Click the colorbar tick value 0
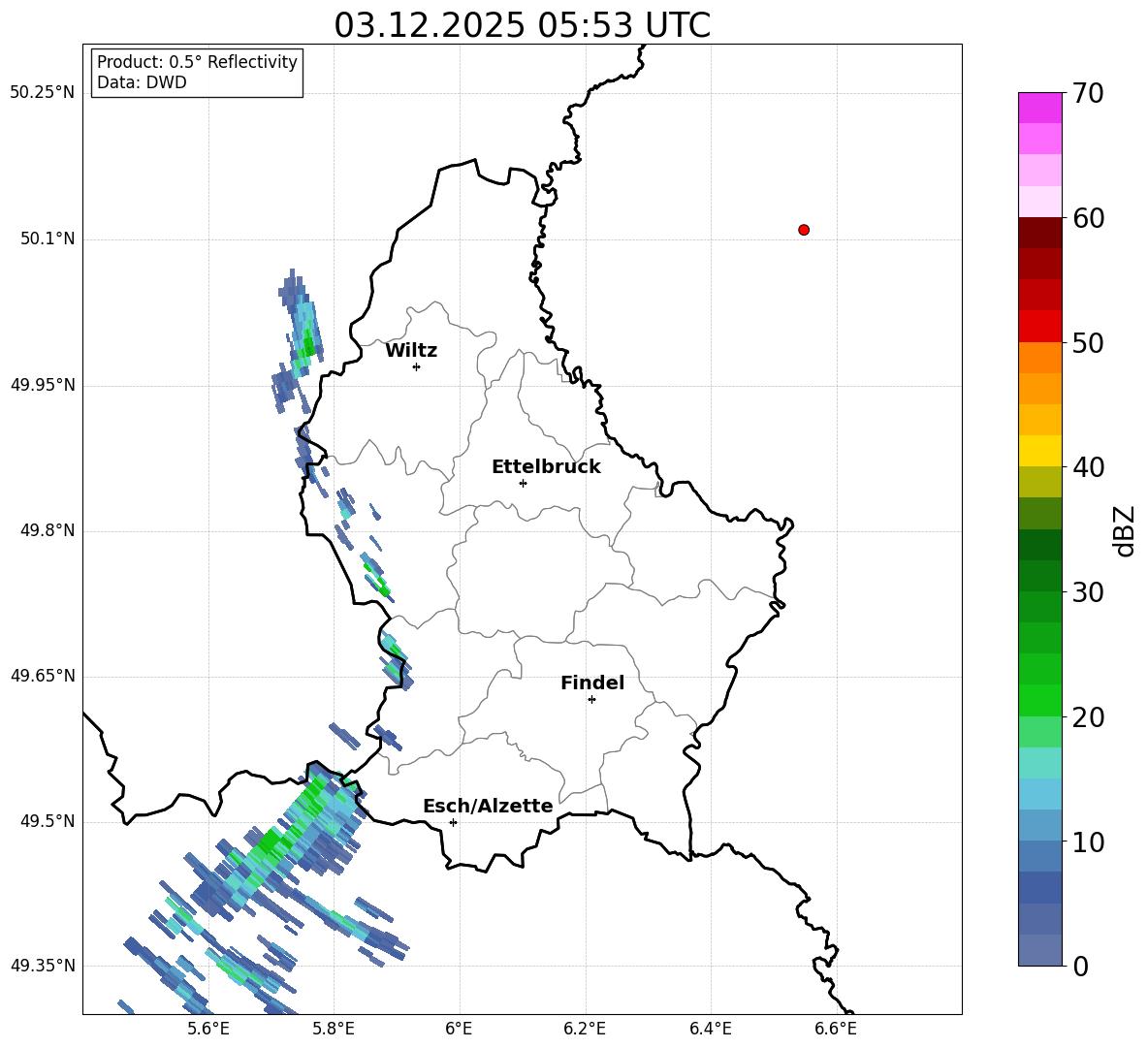 pos(1080,966)
